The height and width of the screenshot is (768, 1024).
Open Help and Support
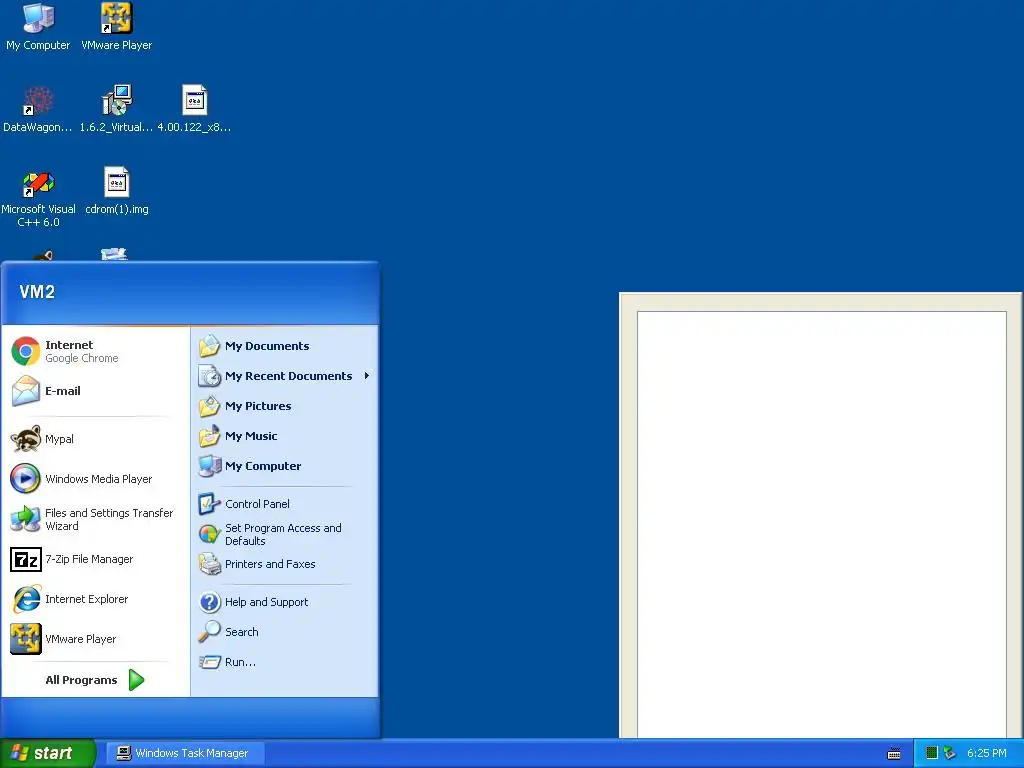click(x=284, y=602)
